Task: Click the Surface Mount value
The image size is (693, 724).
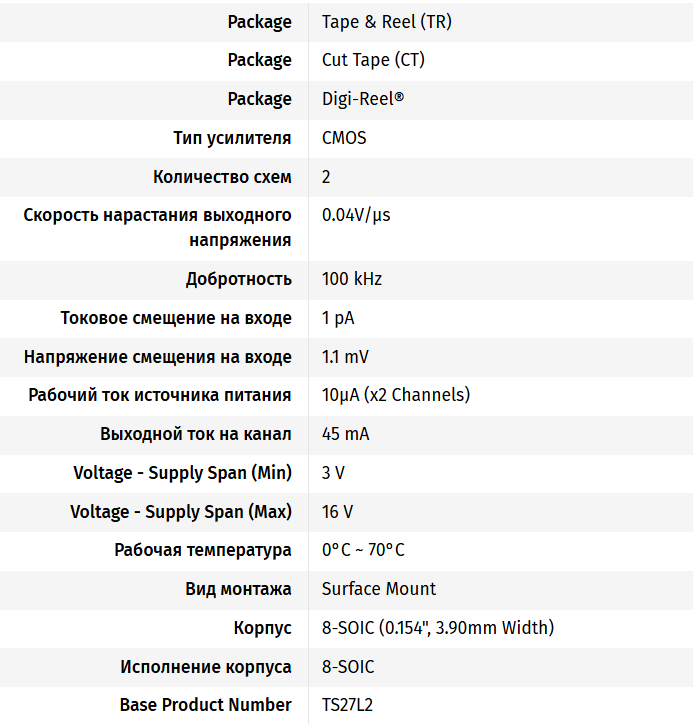Action: click(x=379, y=589)
